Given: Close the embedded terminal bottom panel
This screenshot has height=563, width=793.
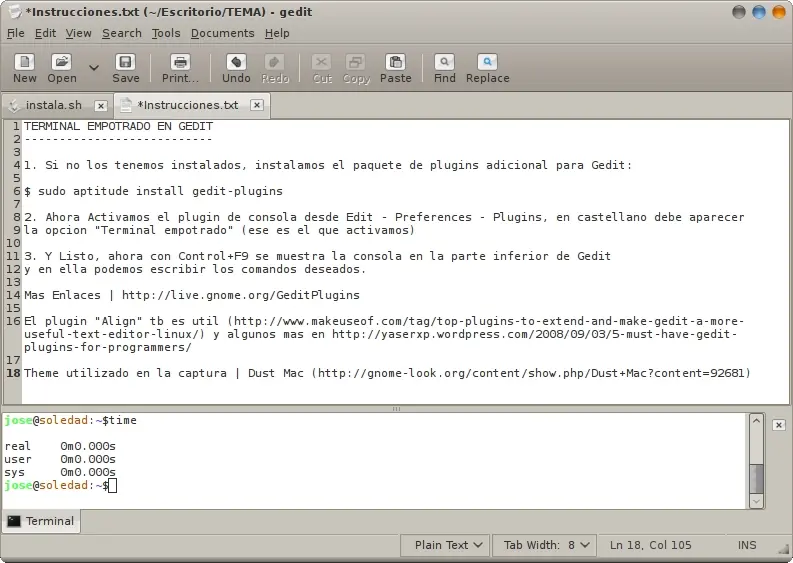Looking at the screenshot, I should (x=779, y=425).
